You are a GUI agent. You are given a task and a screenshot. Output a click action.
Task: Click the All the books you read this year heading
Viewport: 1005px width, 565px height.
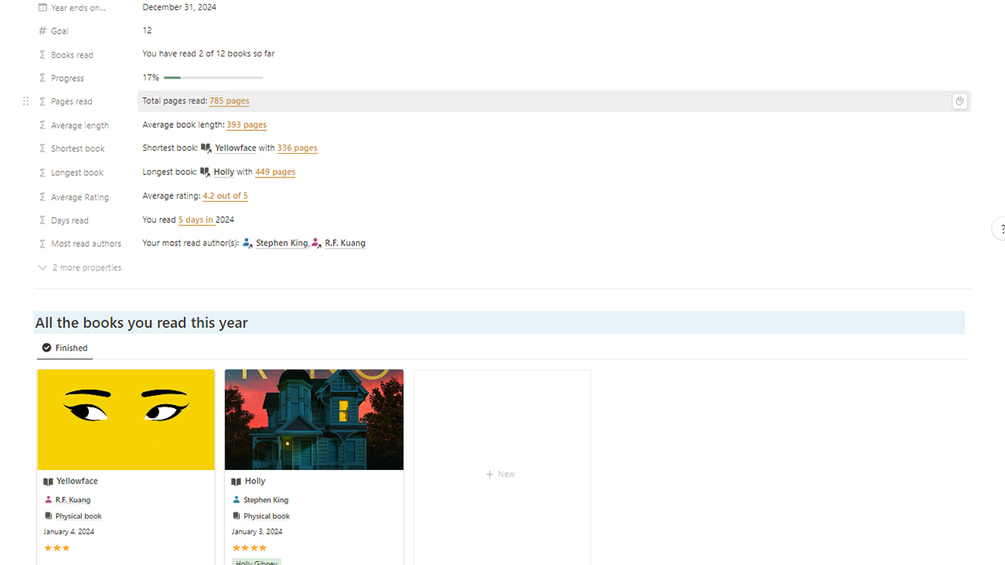click(141, 322)
